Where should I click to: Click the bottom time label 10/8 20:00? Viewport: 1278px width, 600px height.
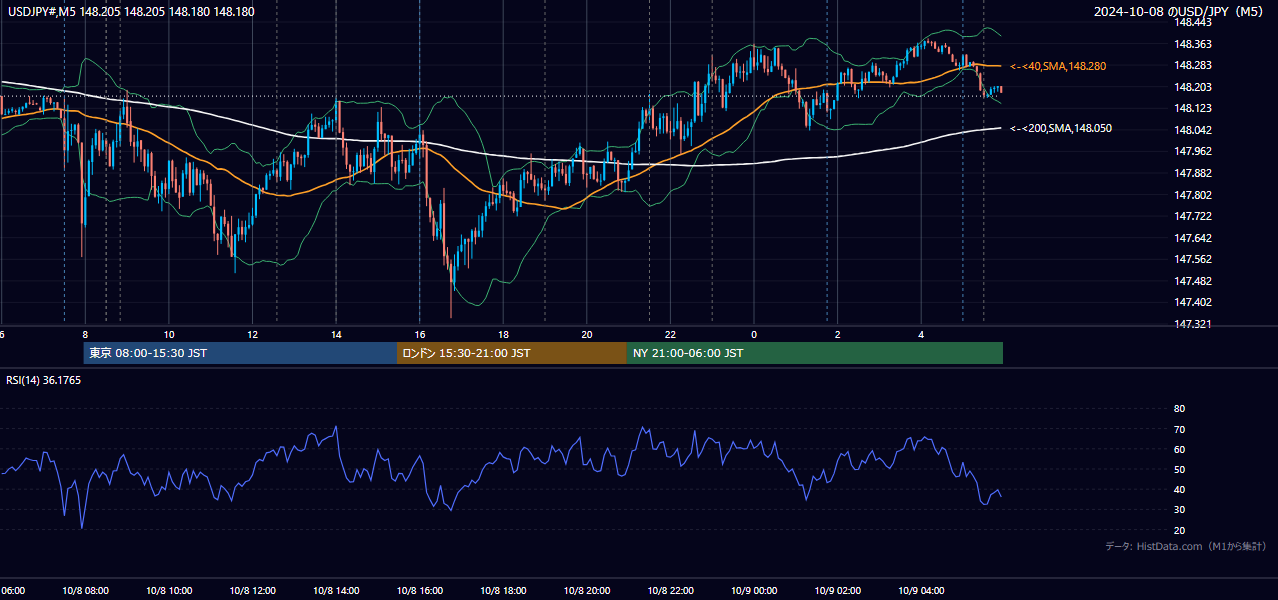(x=587, y=590)
